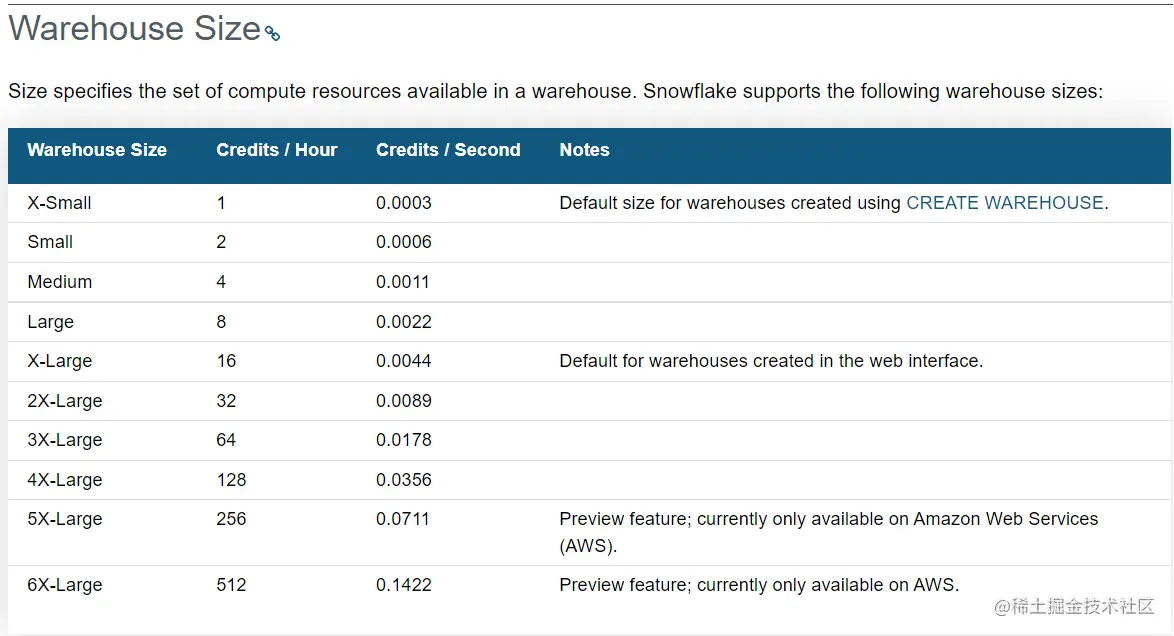Viewport: 1174px width, 636px height.
Task: Click the Credits / Hour column header
Action: point(276,150)
